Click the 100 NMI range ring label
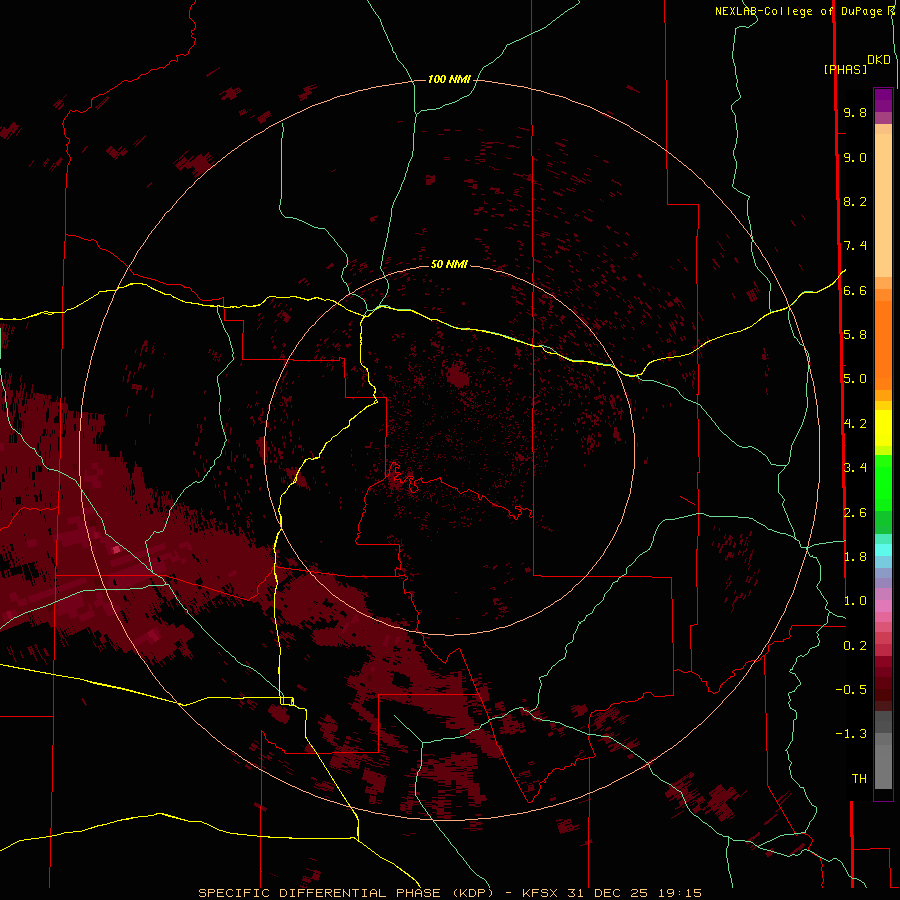Viewport: 900px width, 900px height. point(449,79)
